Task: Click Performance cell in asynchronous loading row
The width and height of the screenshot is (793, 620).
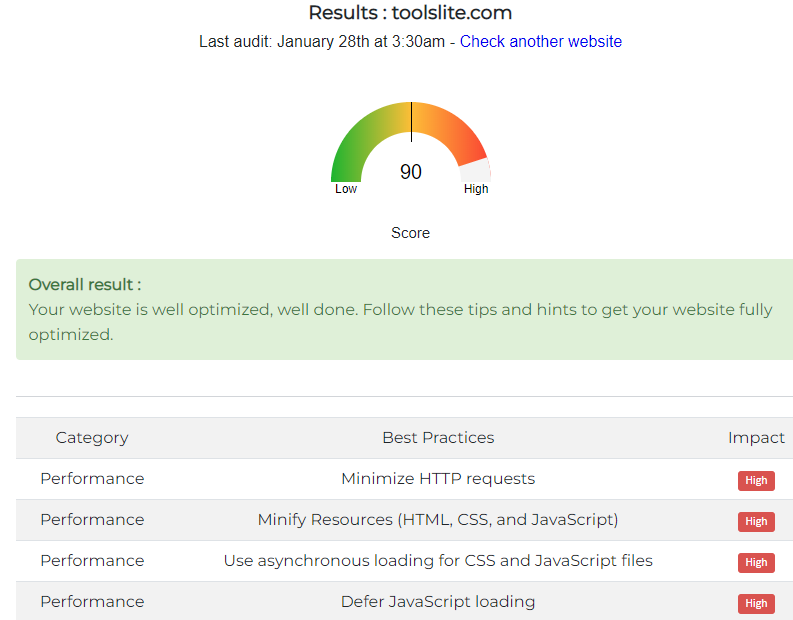Action: pos(92,560)
